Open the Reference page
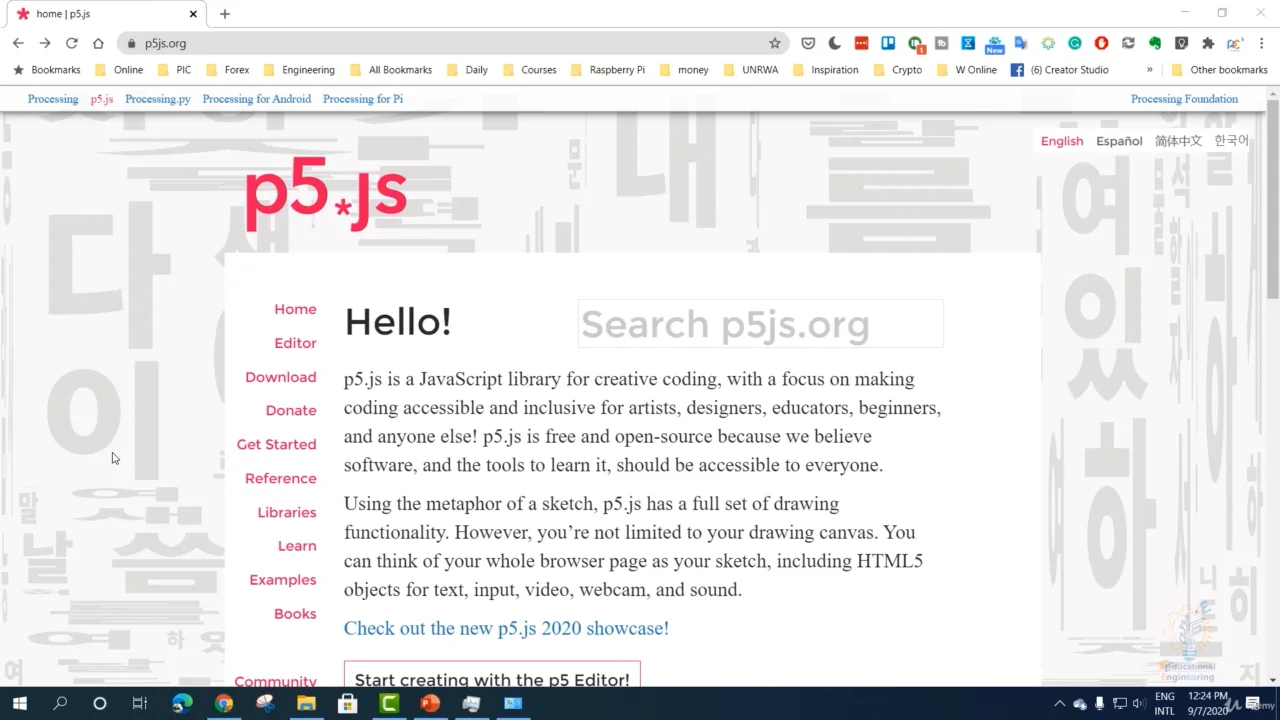1280x720 pixels. click(281, 478)
